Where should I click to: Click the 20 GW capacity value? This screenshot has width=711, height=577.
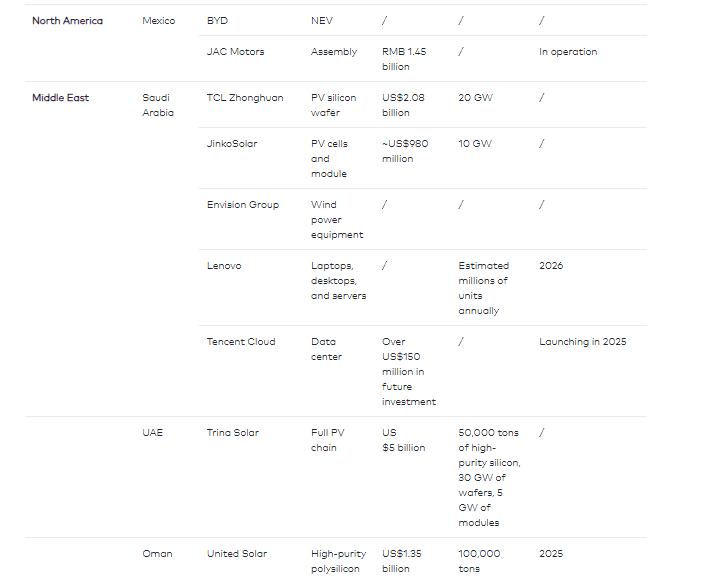pos(475,98)
